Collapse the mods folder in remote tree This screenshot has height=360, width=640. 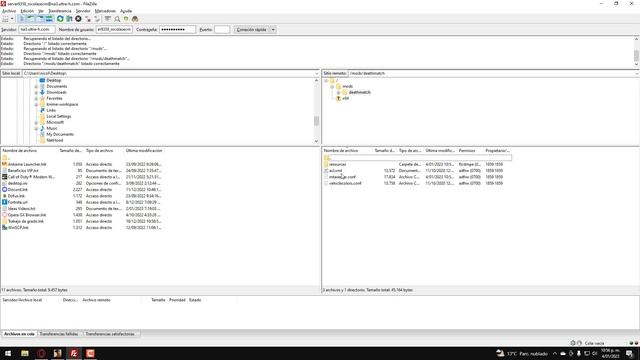332,87
